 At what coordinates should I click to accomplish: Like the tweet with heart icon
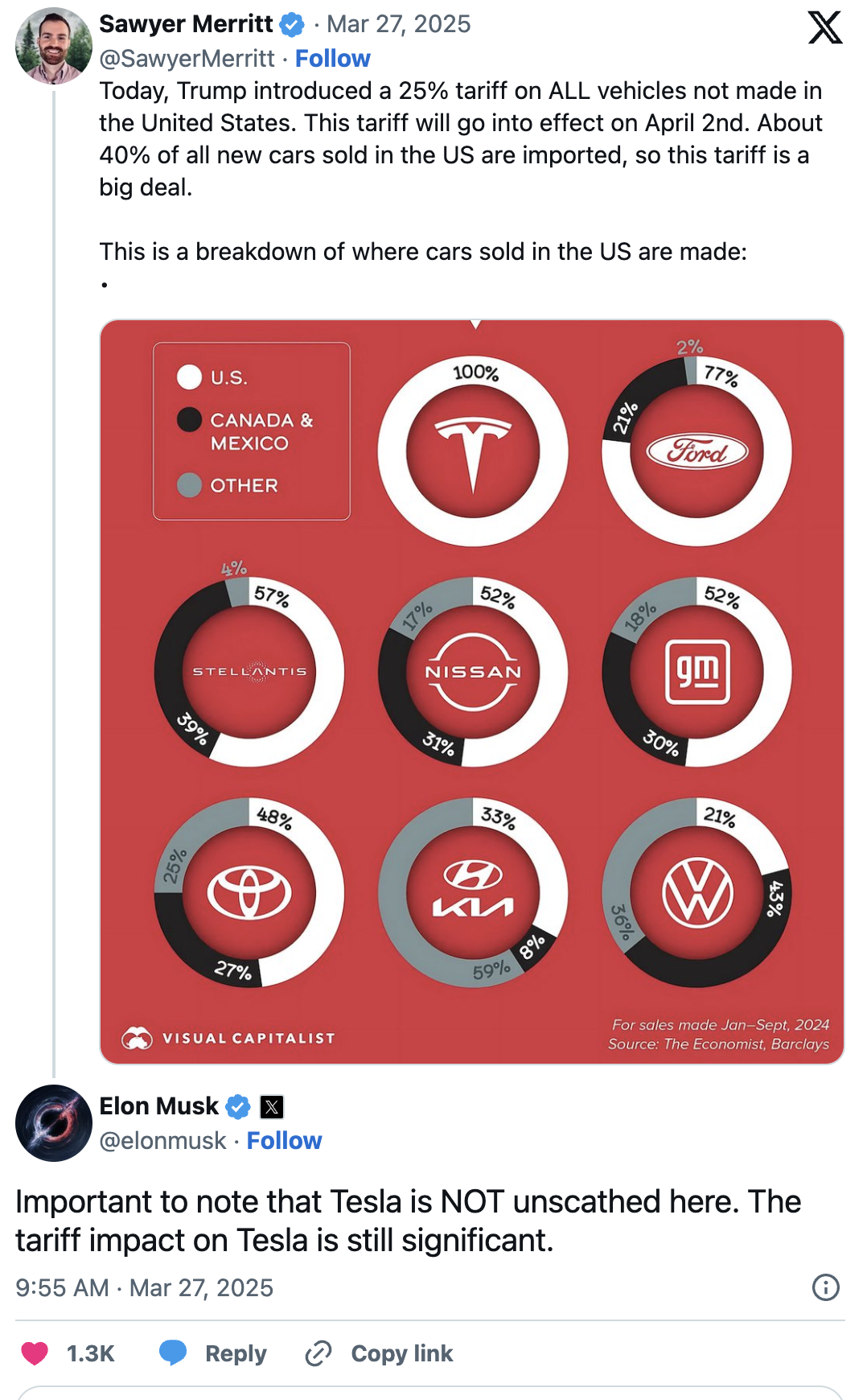35,1353
